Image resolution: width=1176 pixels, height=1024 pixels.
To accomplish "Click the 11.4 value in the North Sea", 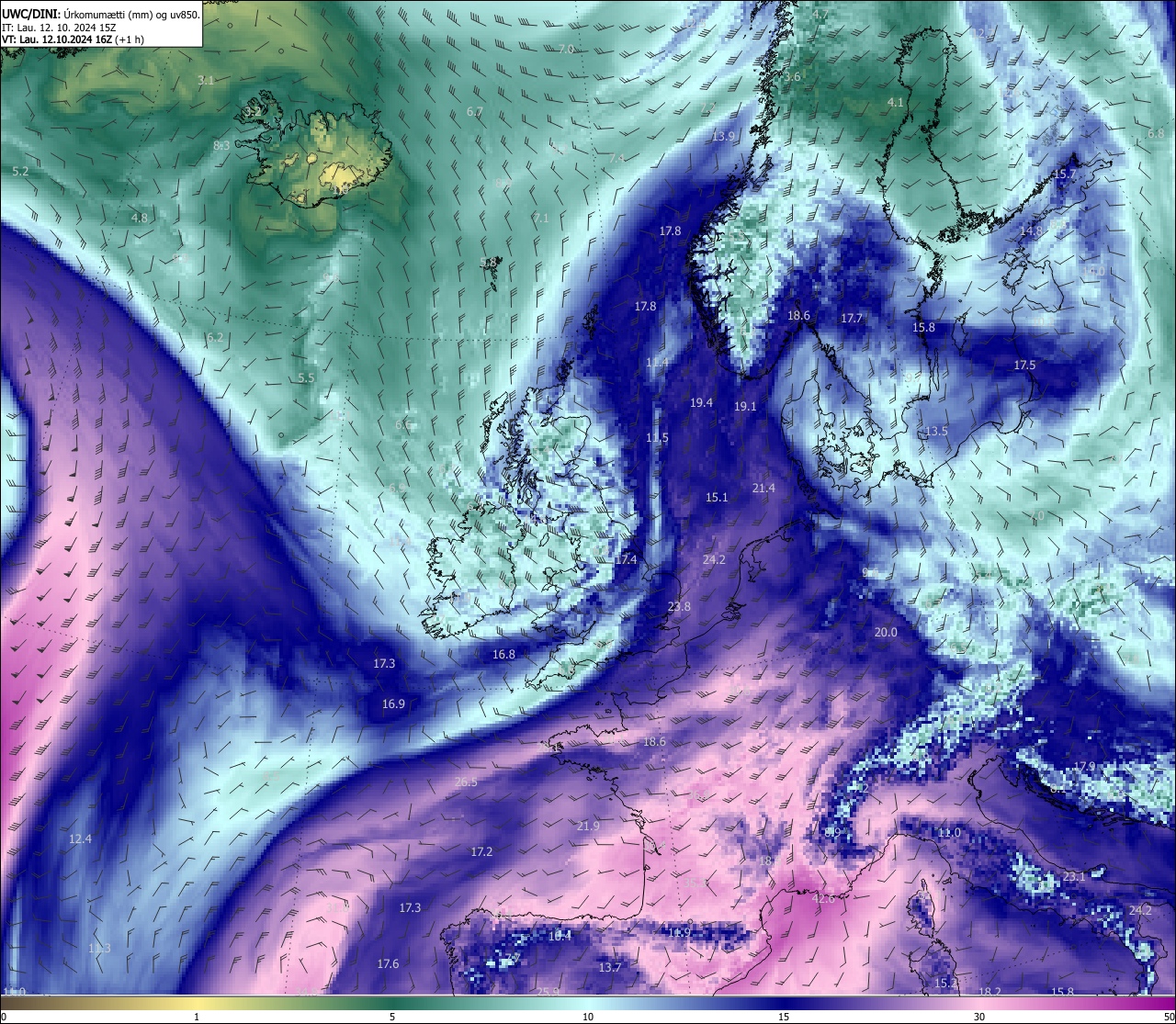I will tap(657, 364).
